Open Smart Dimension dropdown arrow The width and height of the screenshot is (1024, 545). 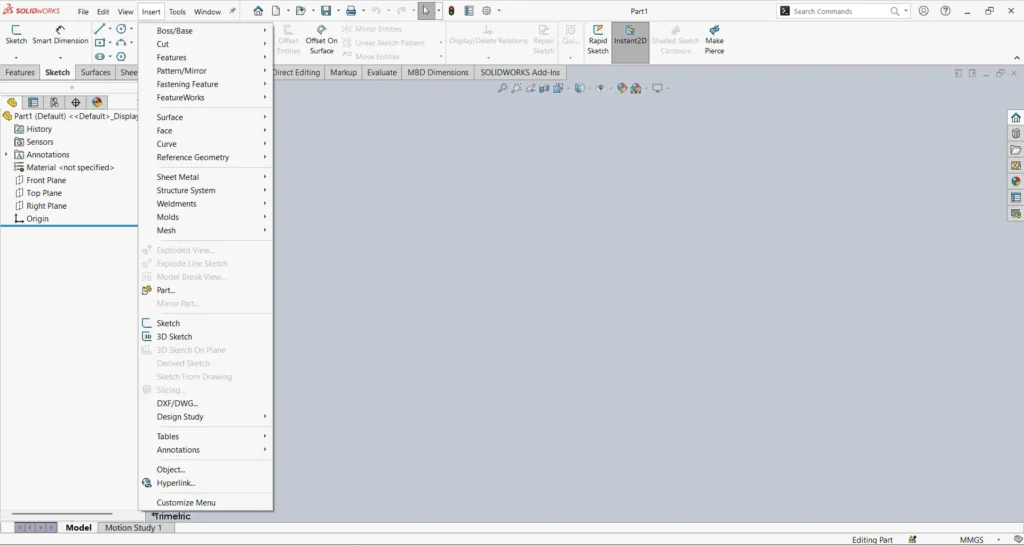(x=60, y=57)
